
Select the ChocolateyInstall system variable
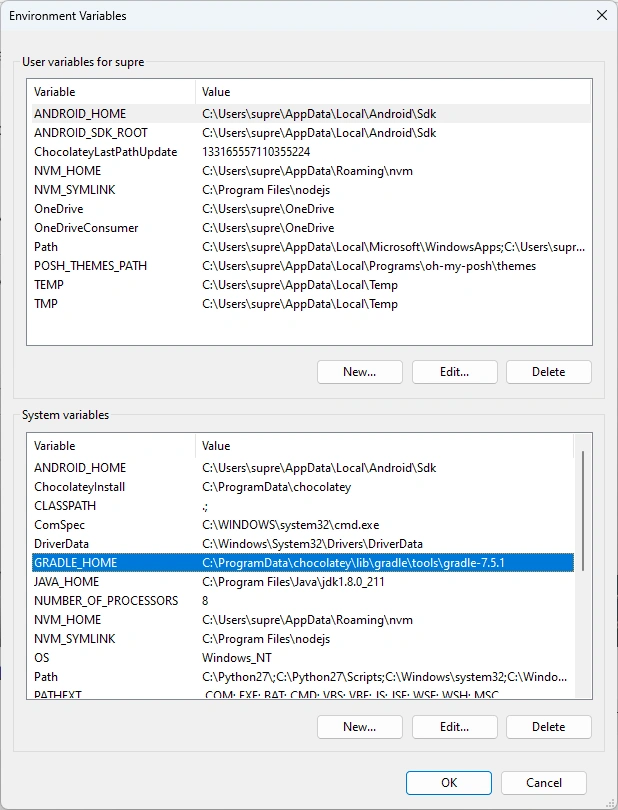79,487
